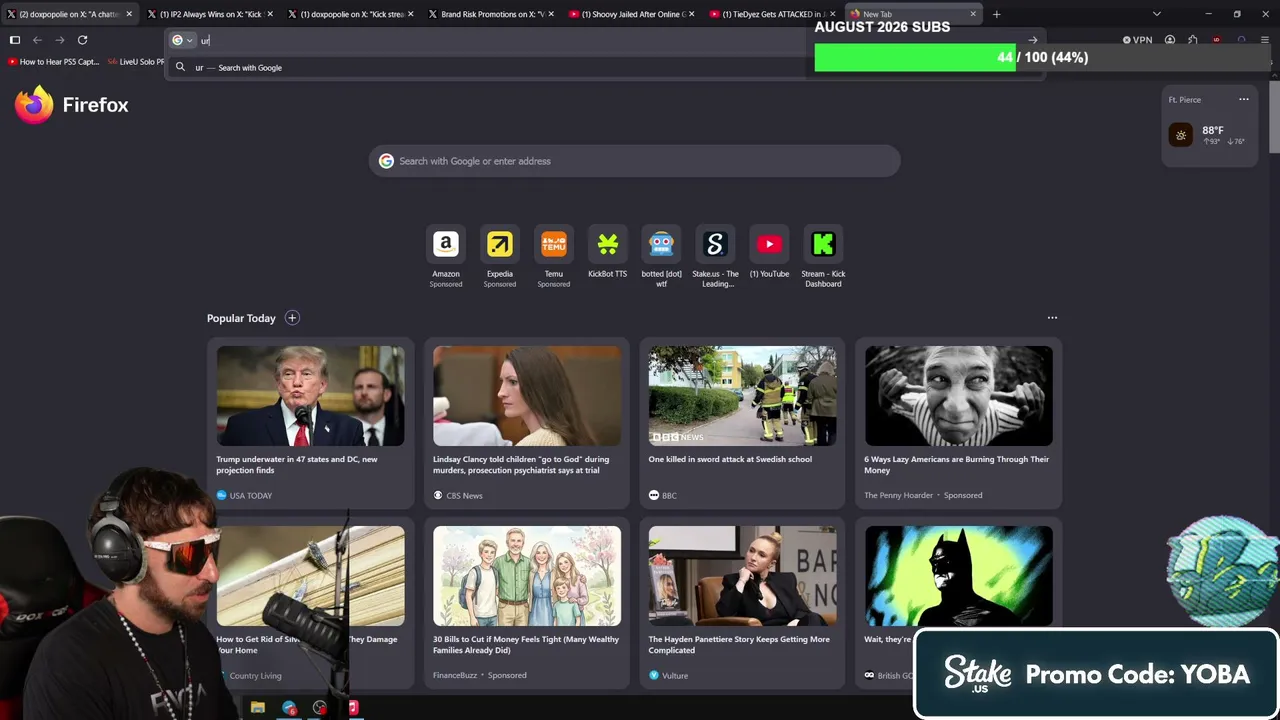
Task: Click the Firefox logo
Action: tap(34, 105)
